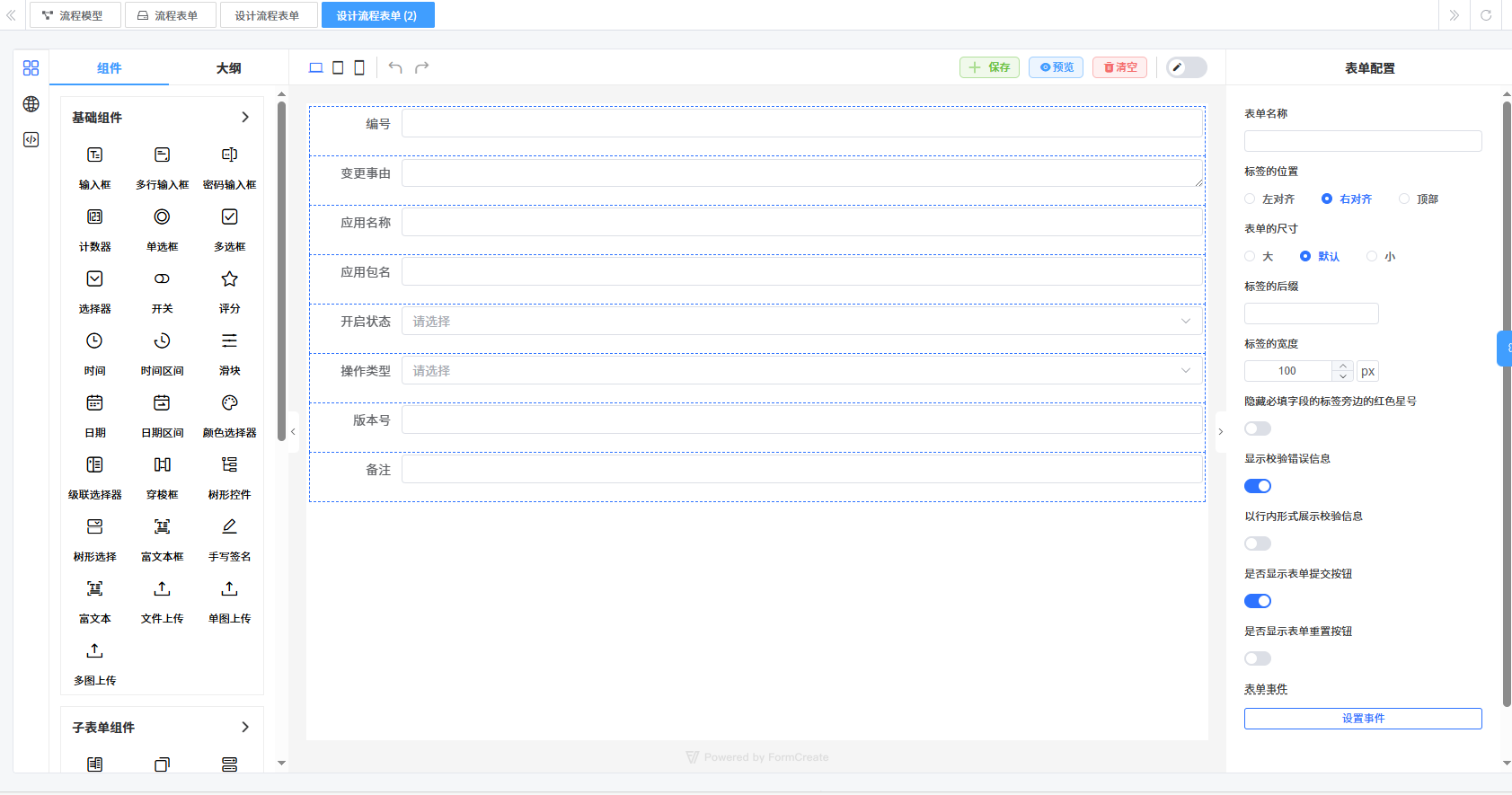Open the globe language icon in sidebar
The width and height of the screenshot is (1512, 795).
pos(31,104)
